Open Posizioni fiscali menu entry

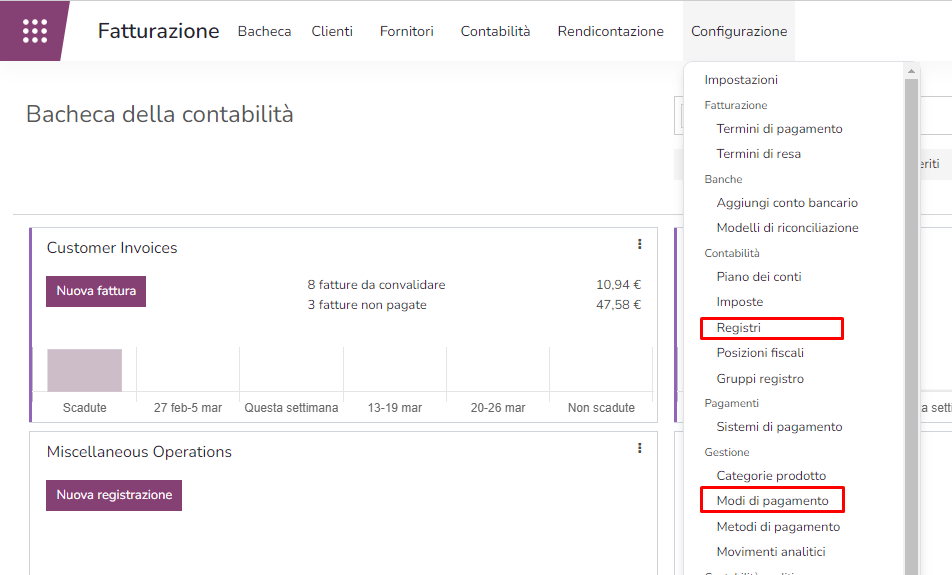[x=760, y=353]
